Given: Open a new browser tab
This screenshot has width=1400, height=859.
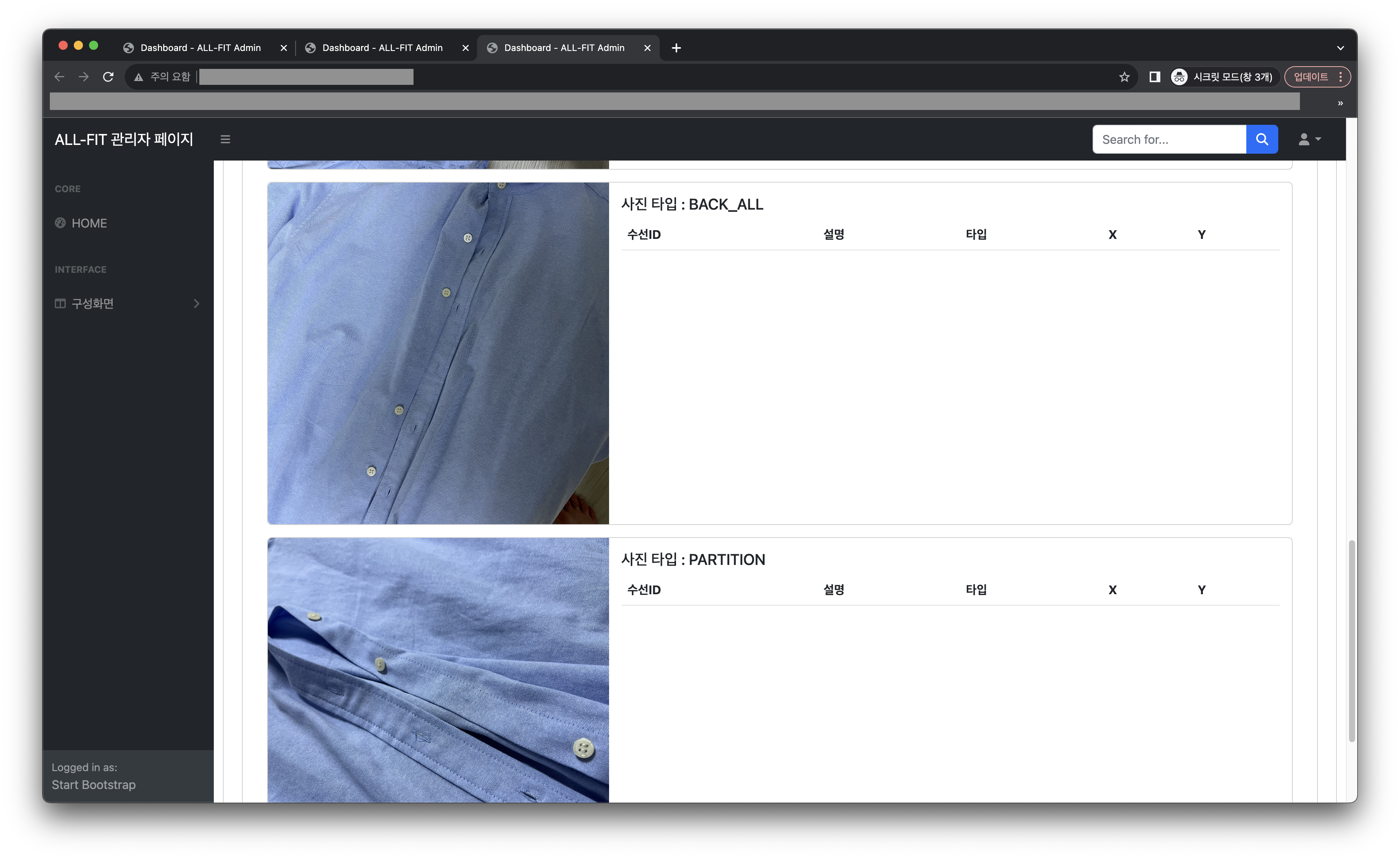Looking at the screenshot, I should (676, 48).
